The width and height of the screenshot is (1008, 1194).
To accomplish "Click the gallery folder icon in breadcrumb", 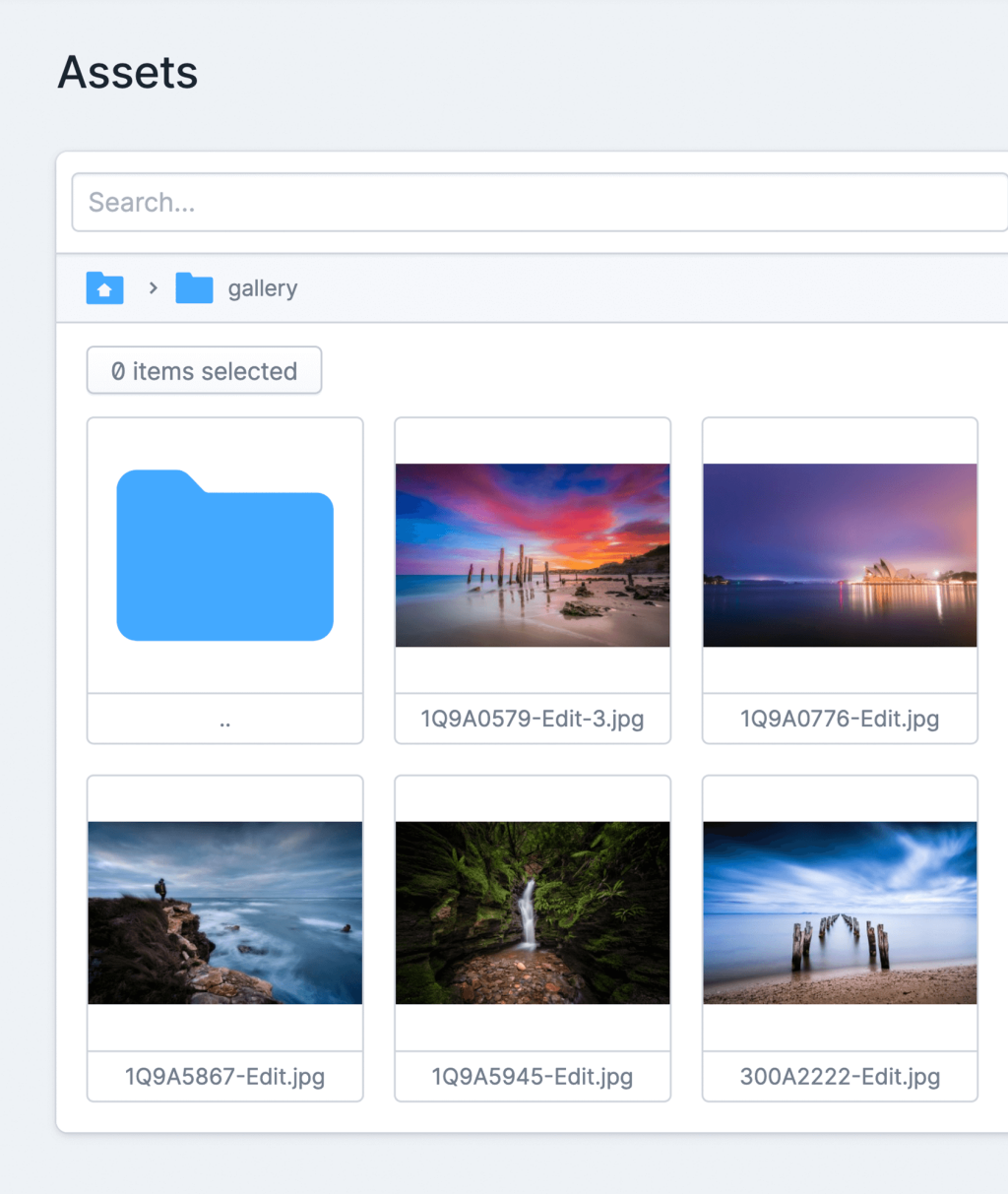I will [194, 288].
